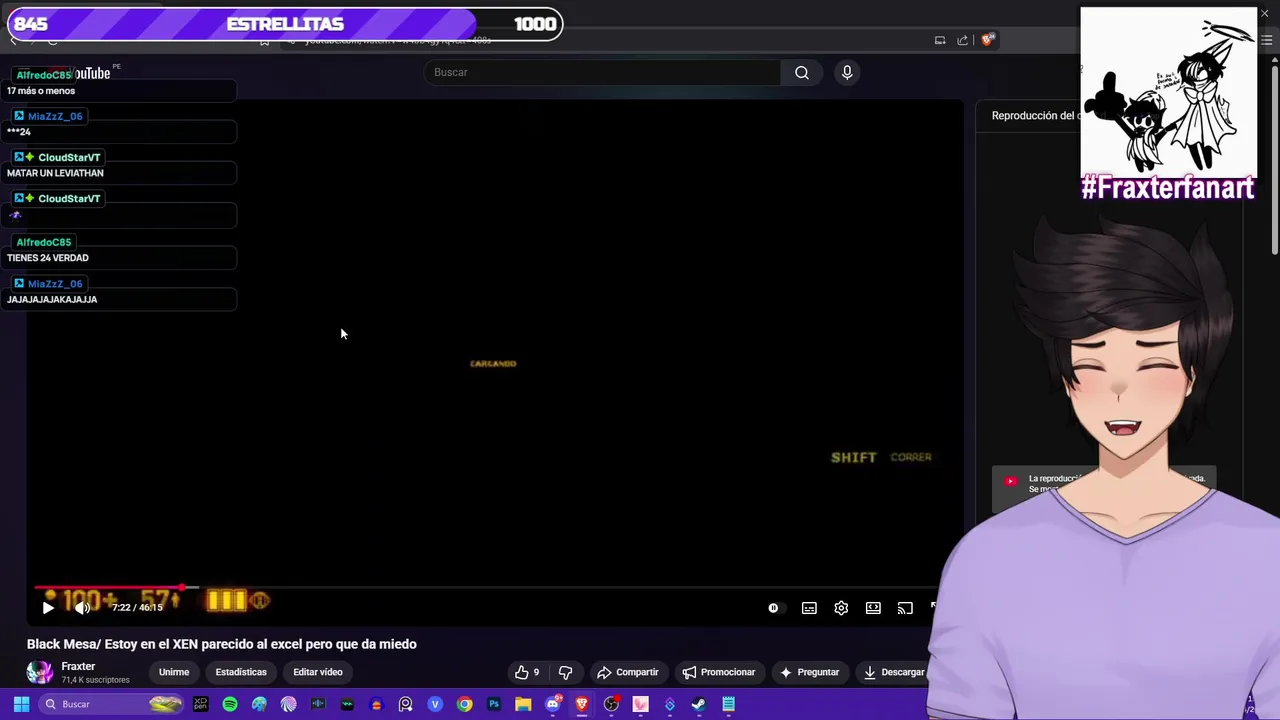Image resolution: width=1280 pixels, height=720 pixels.
Task: Click the Preguntar button
Action: [x=809, y=672]
